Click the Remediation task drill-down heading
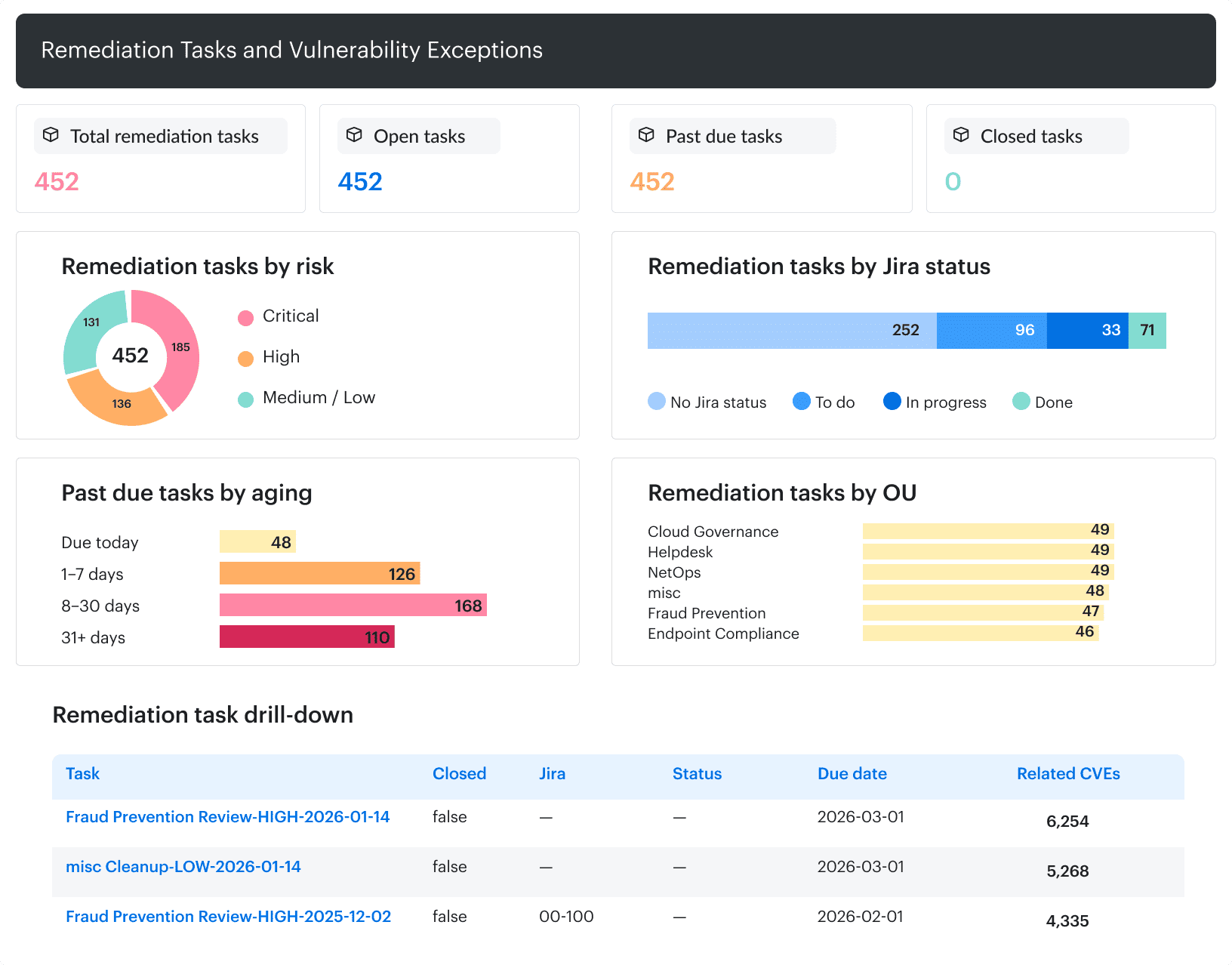 (x=202, y=715)
